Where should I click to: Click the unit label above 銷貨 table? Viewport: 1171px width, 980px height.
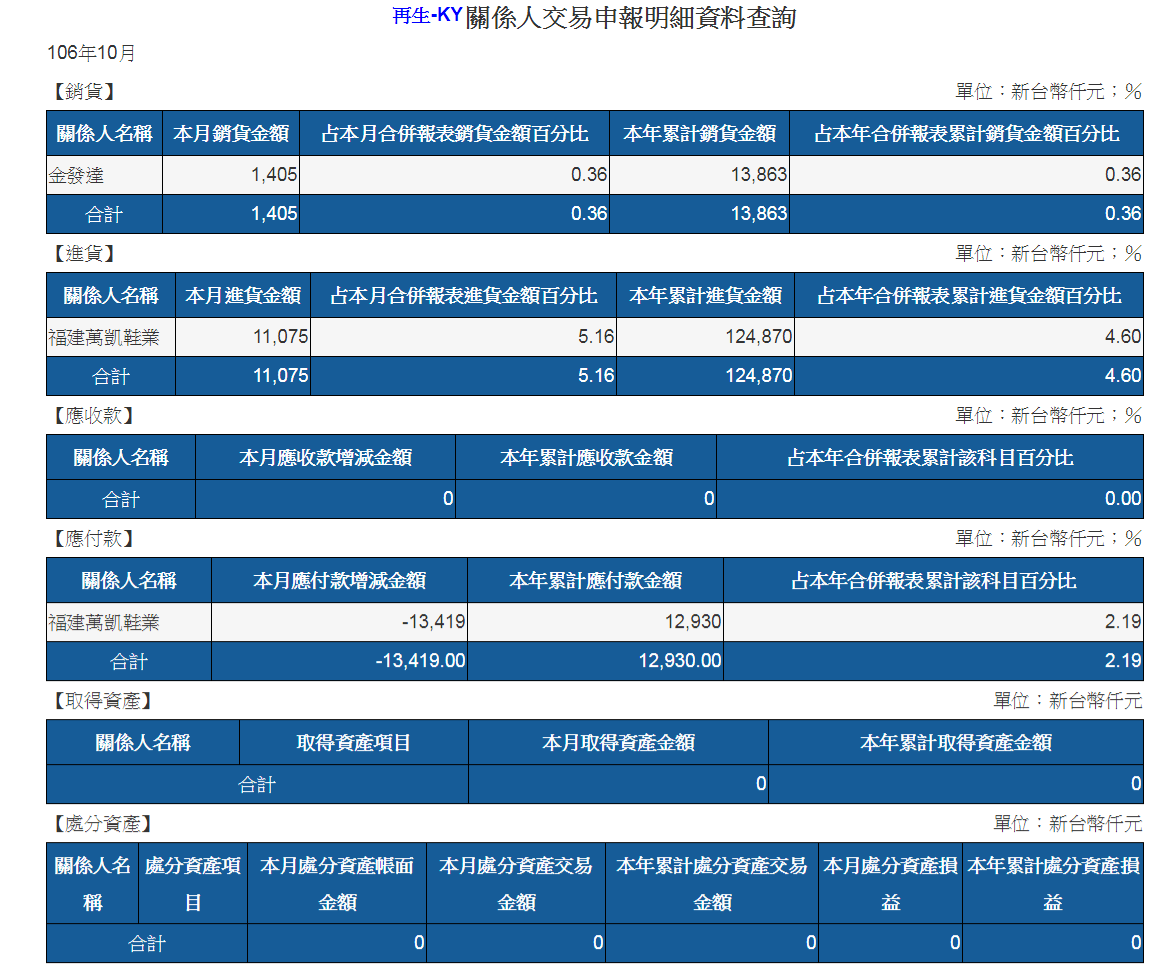pyautogui.click(x=1049, y=92)
